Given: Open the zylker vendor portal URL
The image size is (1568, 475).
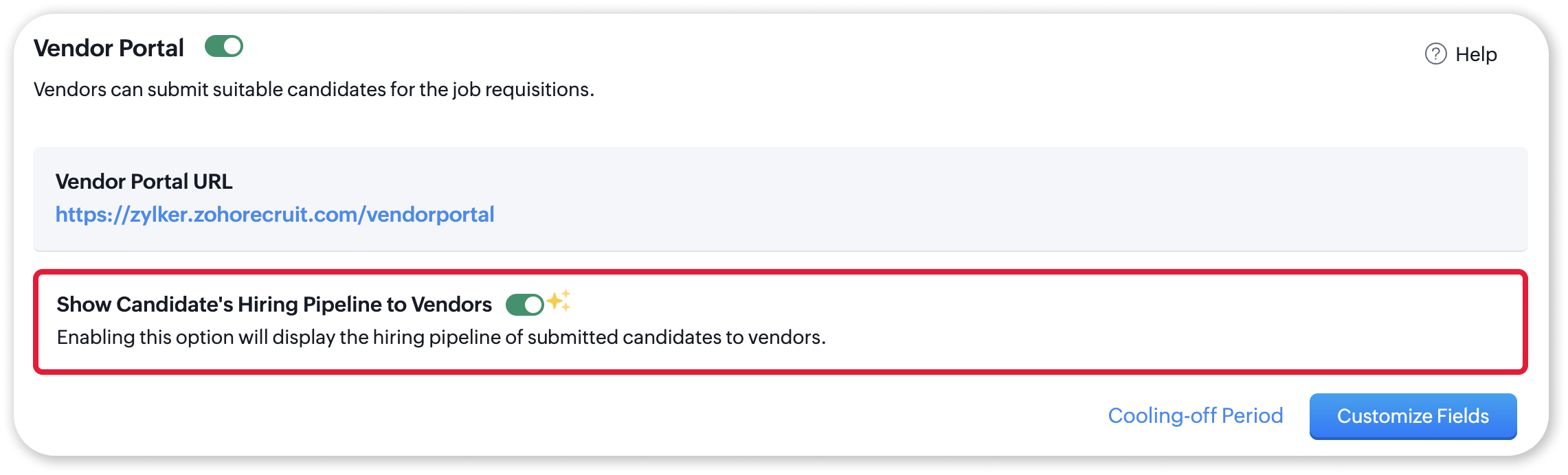Looking at the screenshot, I should tap(275, 215).
